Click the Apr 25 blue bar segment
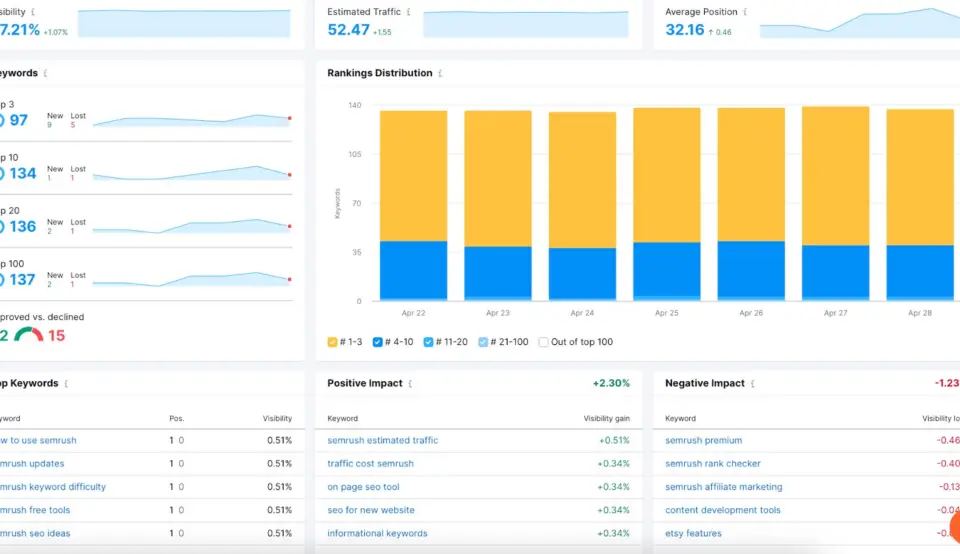960x554 pixels. [667, 270]
